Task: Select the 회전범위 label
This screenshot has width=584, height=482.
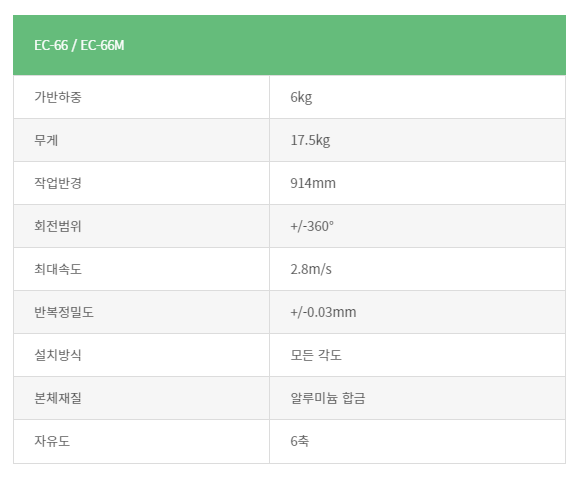Action: (x=58, y=226)
